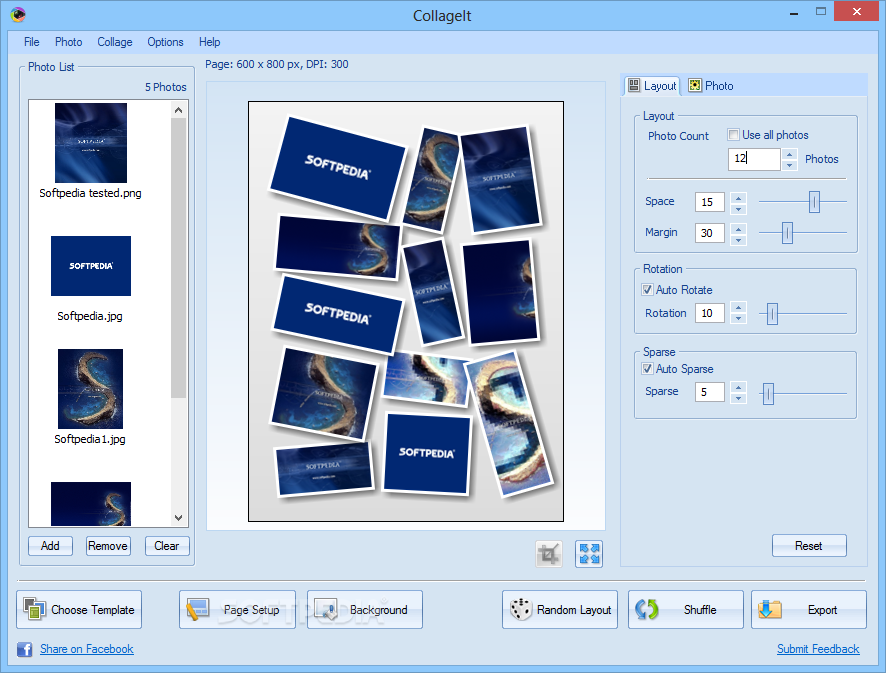The height and width of the screenshot is (673, 886).
Task: Open the File menu
Action: click(32, 42)
